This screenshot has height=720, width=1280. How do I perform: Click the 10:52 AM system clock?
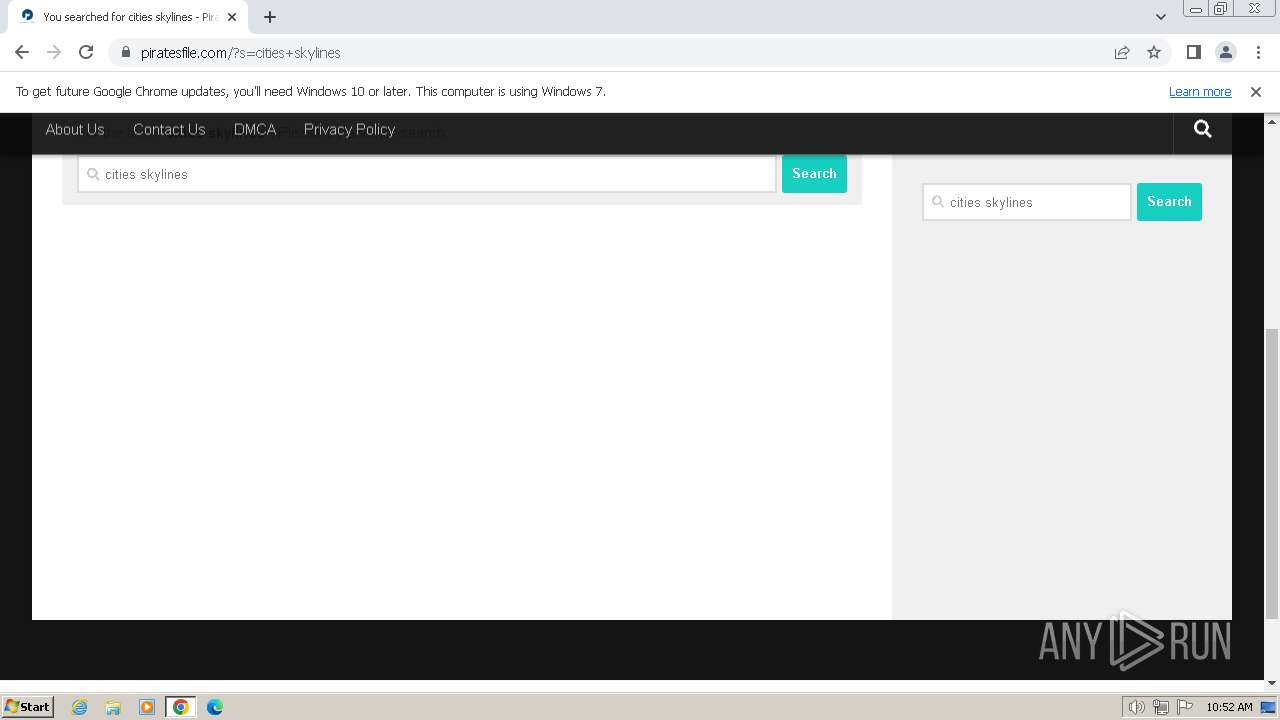pyautogui.click(x=1229, y=707)
